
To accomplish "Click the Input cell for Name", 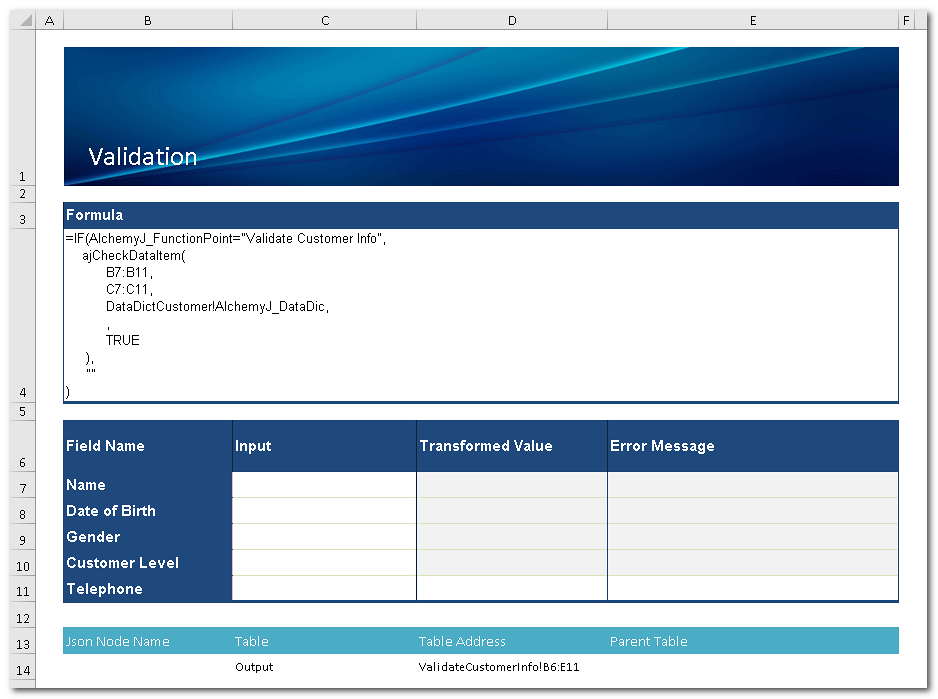I will pyautogui.click(x=324, y=485).
